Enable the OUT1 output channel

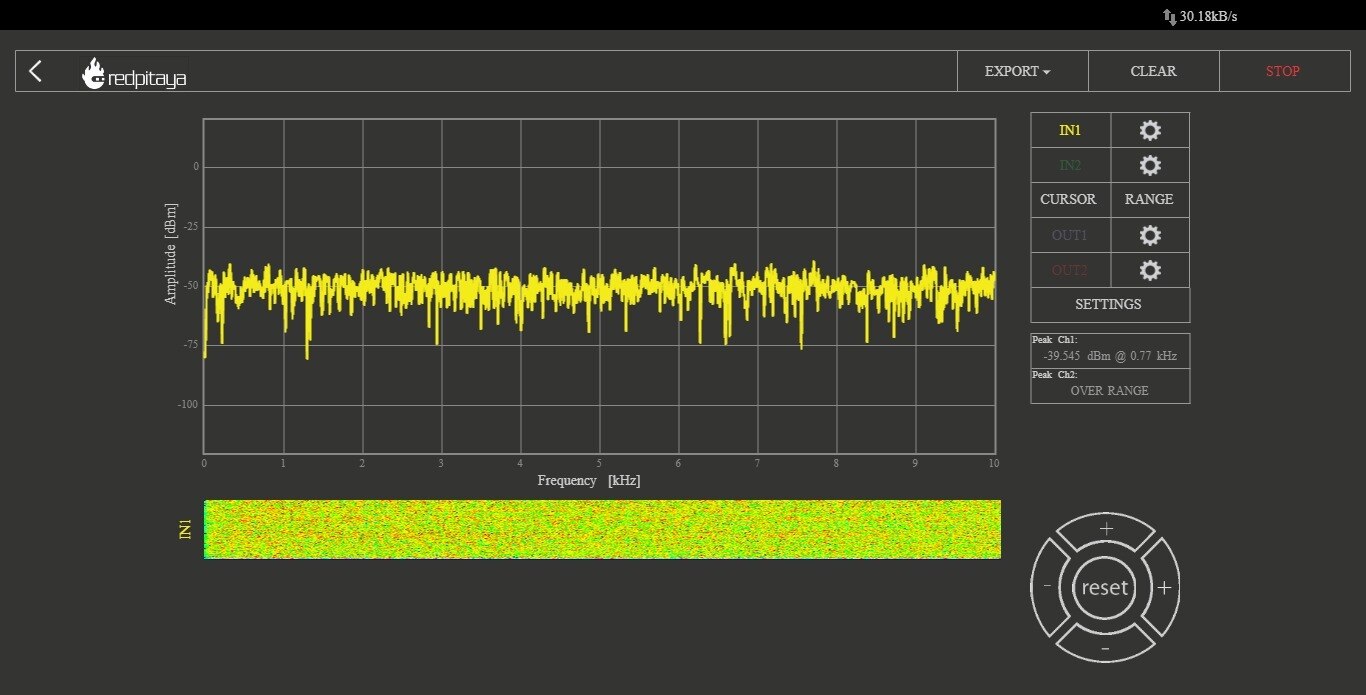tap(1070, 235)
